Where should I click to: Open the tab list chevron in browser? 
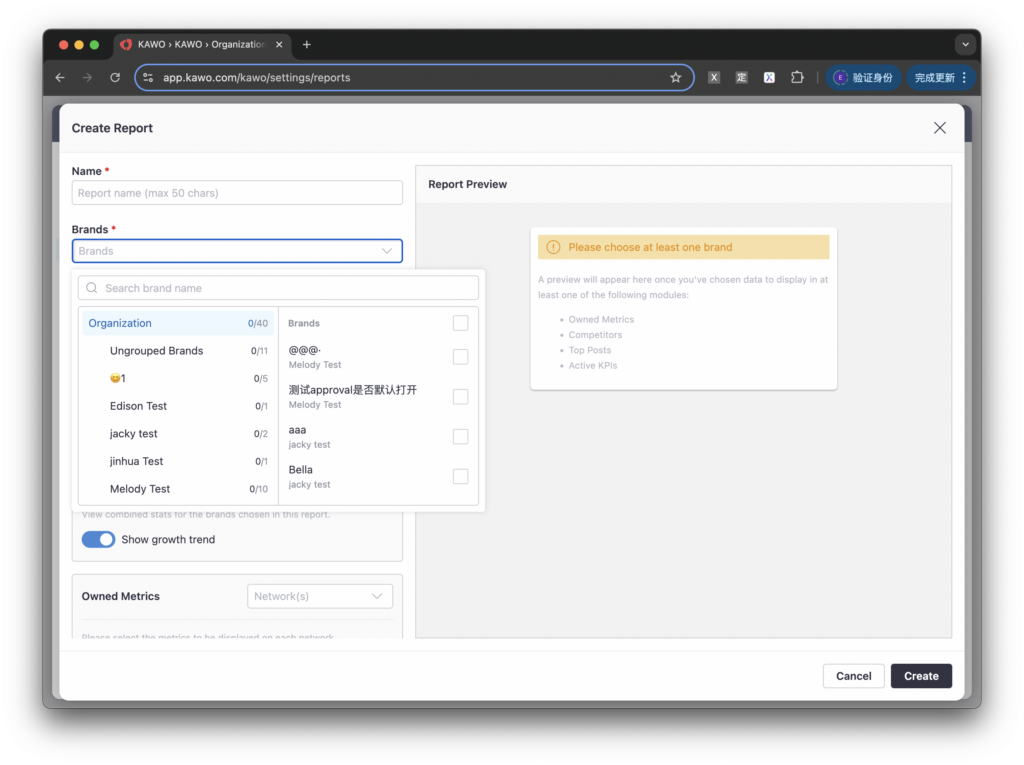(964, 45)
